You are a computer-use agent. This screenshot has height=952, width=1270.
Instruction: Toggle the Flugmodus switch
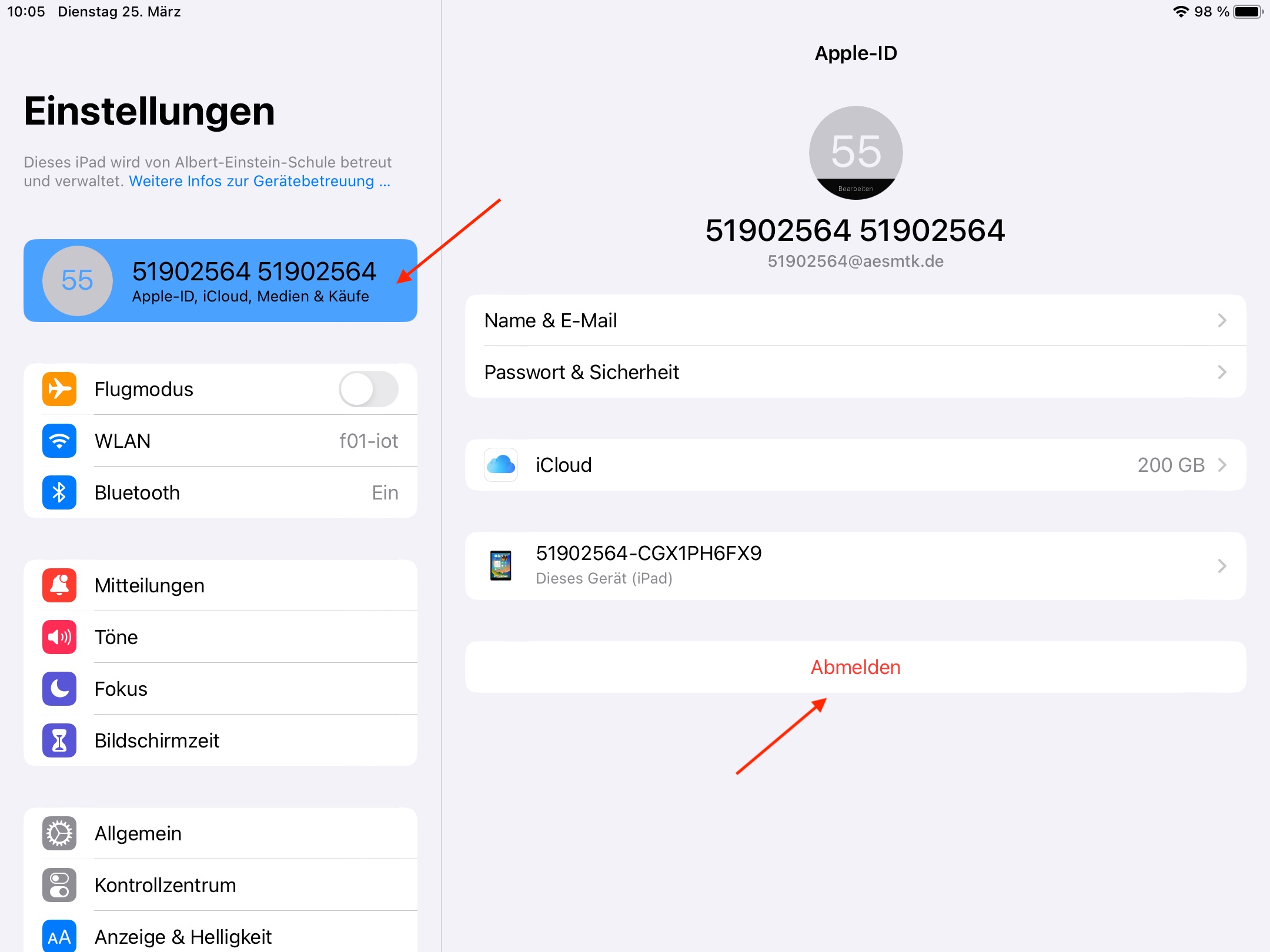[369, 389]
